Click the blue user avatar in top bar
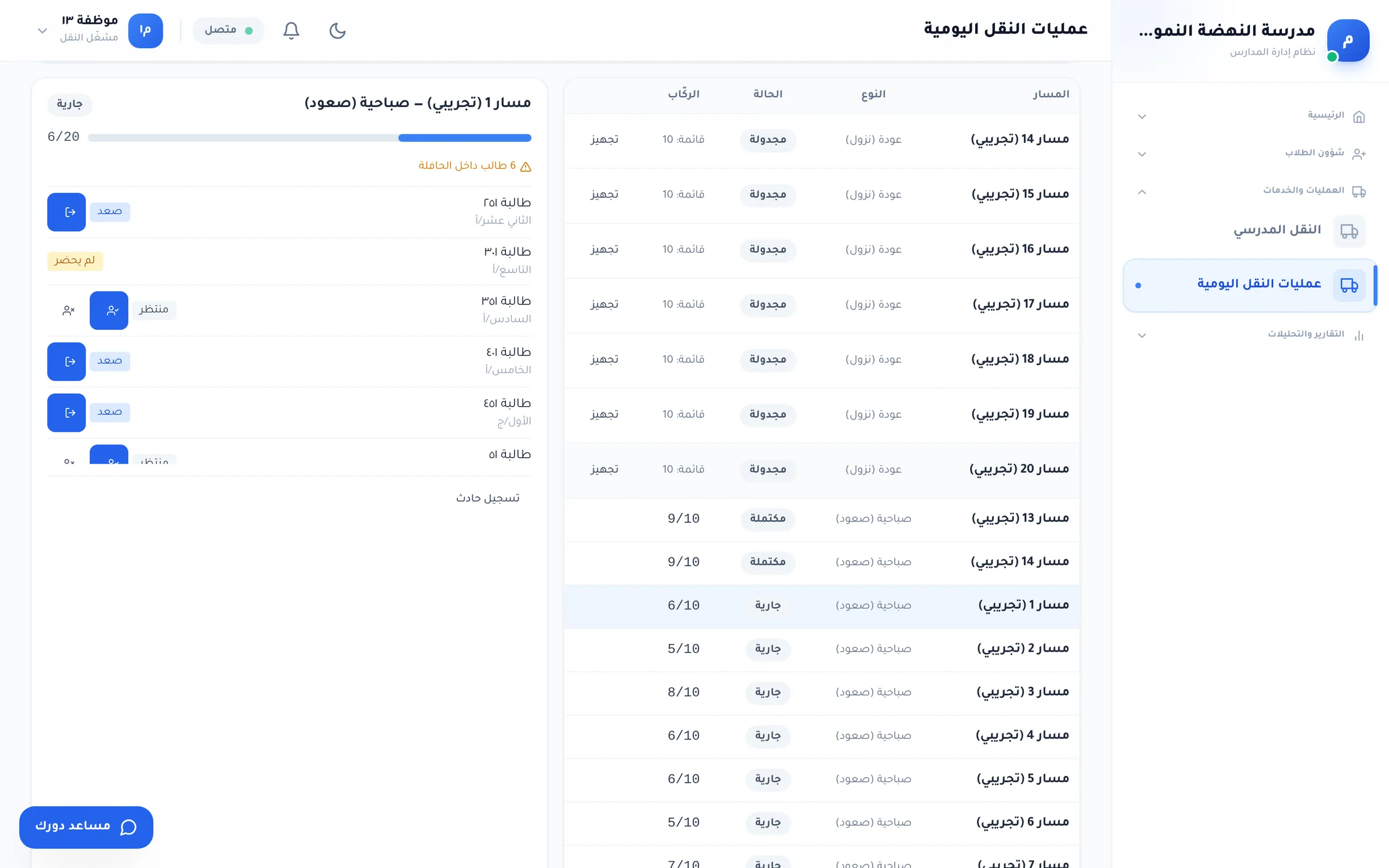This screenshot has height=868, width=1389. [145, 31]
